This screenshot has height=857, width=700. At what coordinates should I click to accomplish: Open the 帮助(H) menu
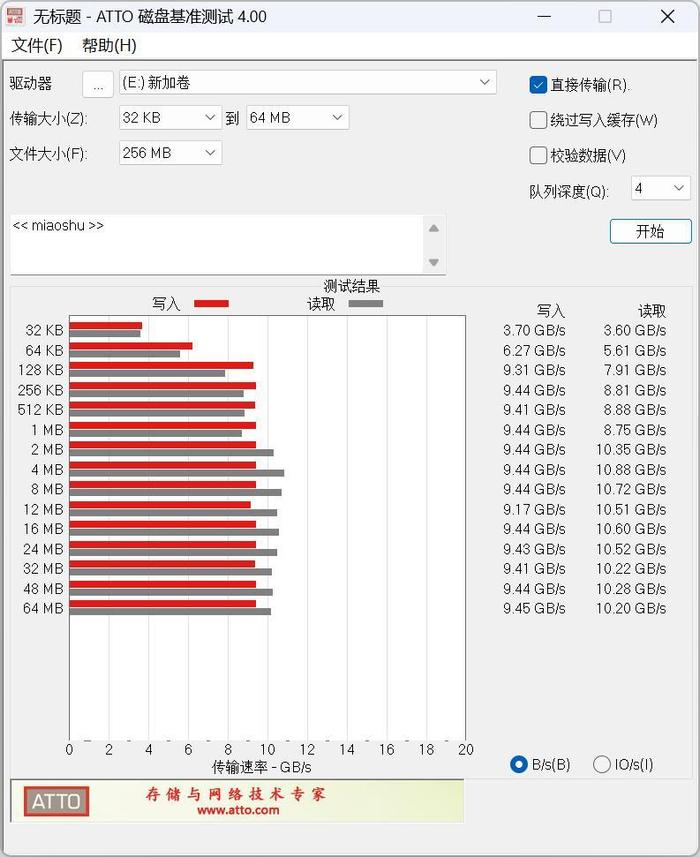tap(109, 45)
